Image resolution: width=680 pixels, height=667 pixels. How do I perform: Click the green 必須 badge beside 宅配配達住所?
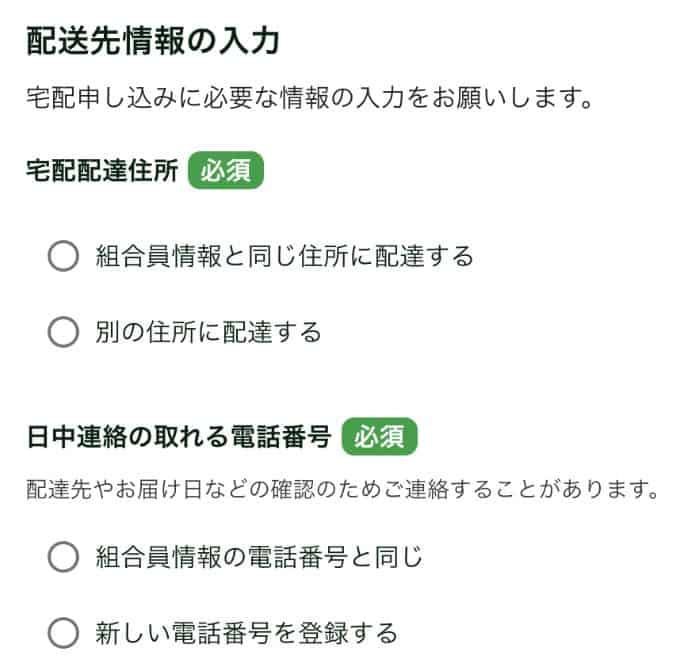pyautogui.click(x=226, y=171)
